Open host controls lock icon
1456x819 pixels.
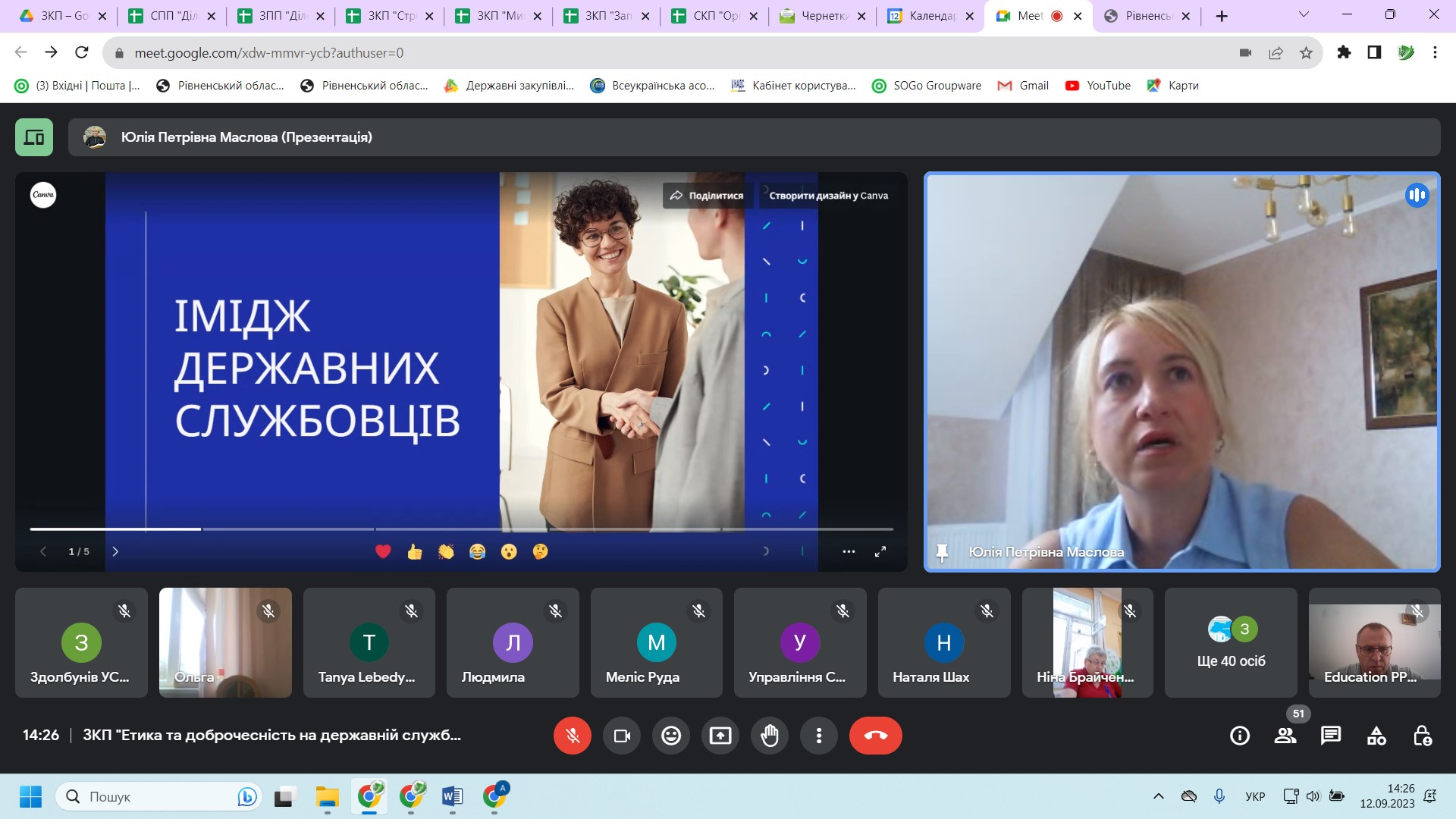[1422, 736]
